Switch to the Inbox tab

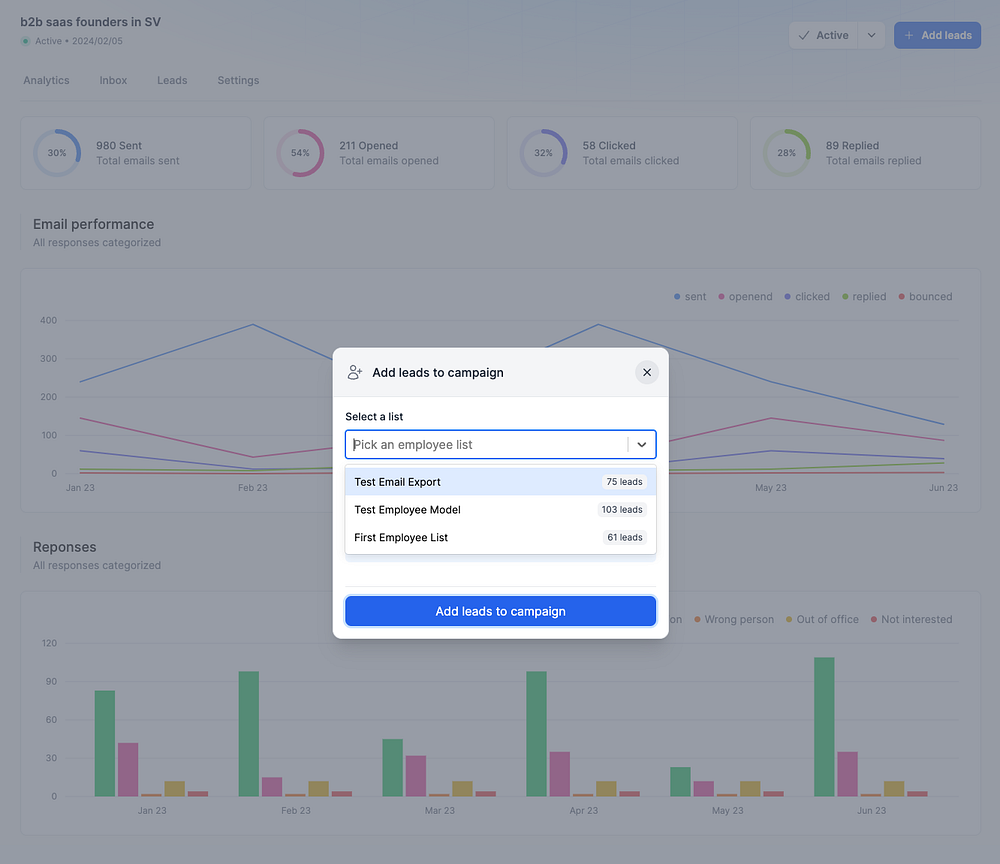point(113,80)
